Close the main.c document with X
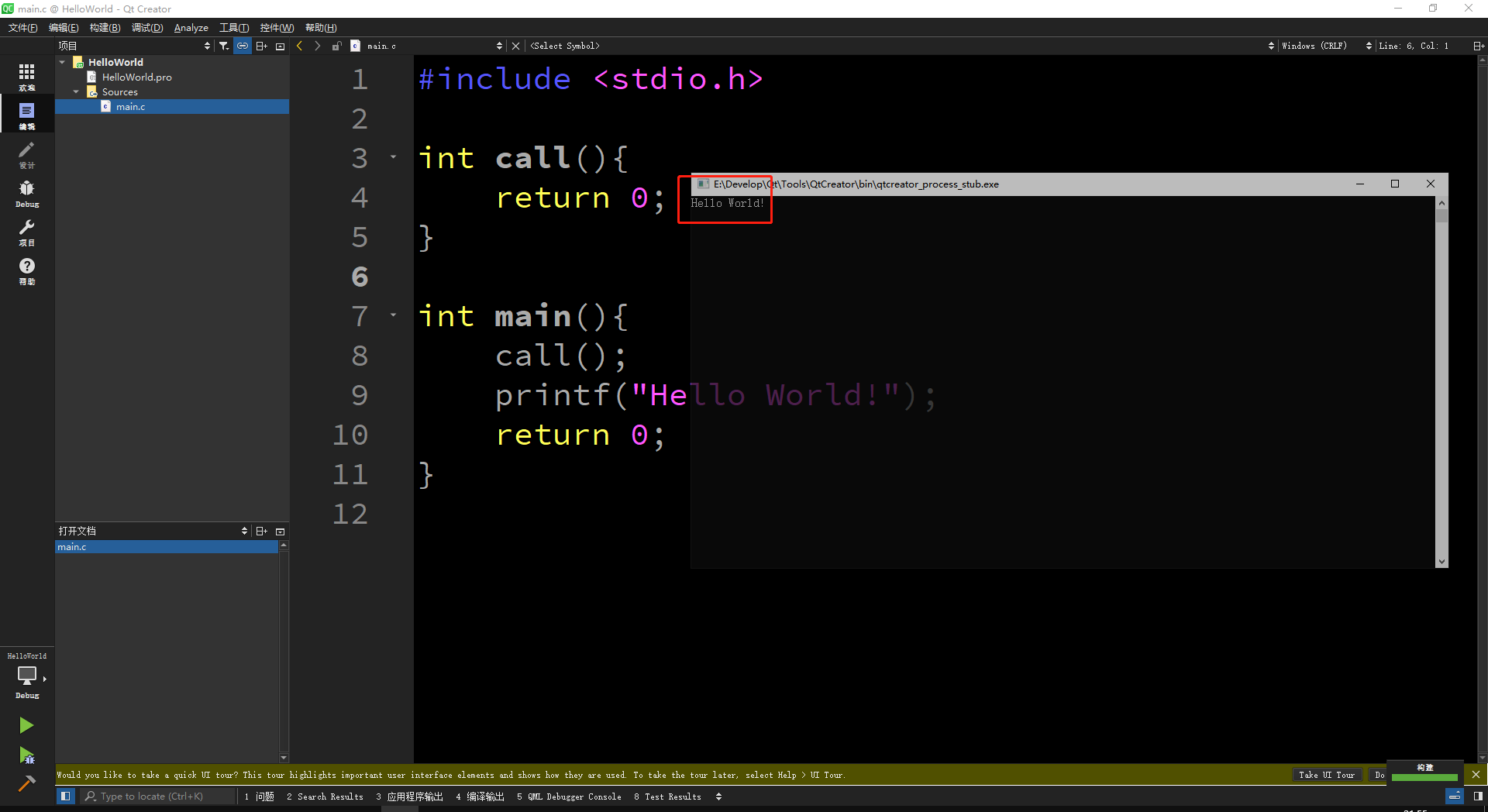 click(515, 46)
